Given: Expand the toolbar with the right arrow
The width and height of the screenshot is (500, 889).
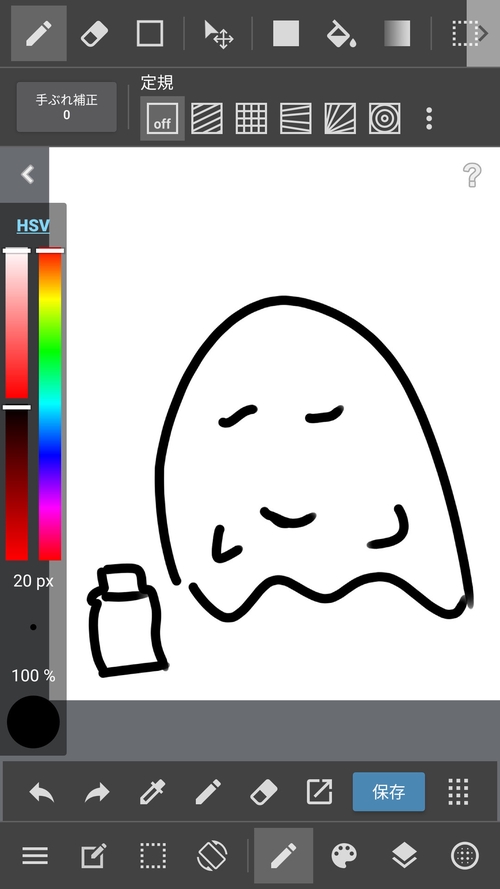Looking at the screenshot, I should click(483, 33).
